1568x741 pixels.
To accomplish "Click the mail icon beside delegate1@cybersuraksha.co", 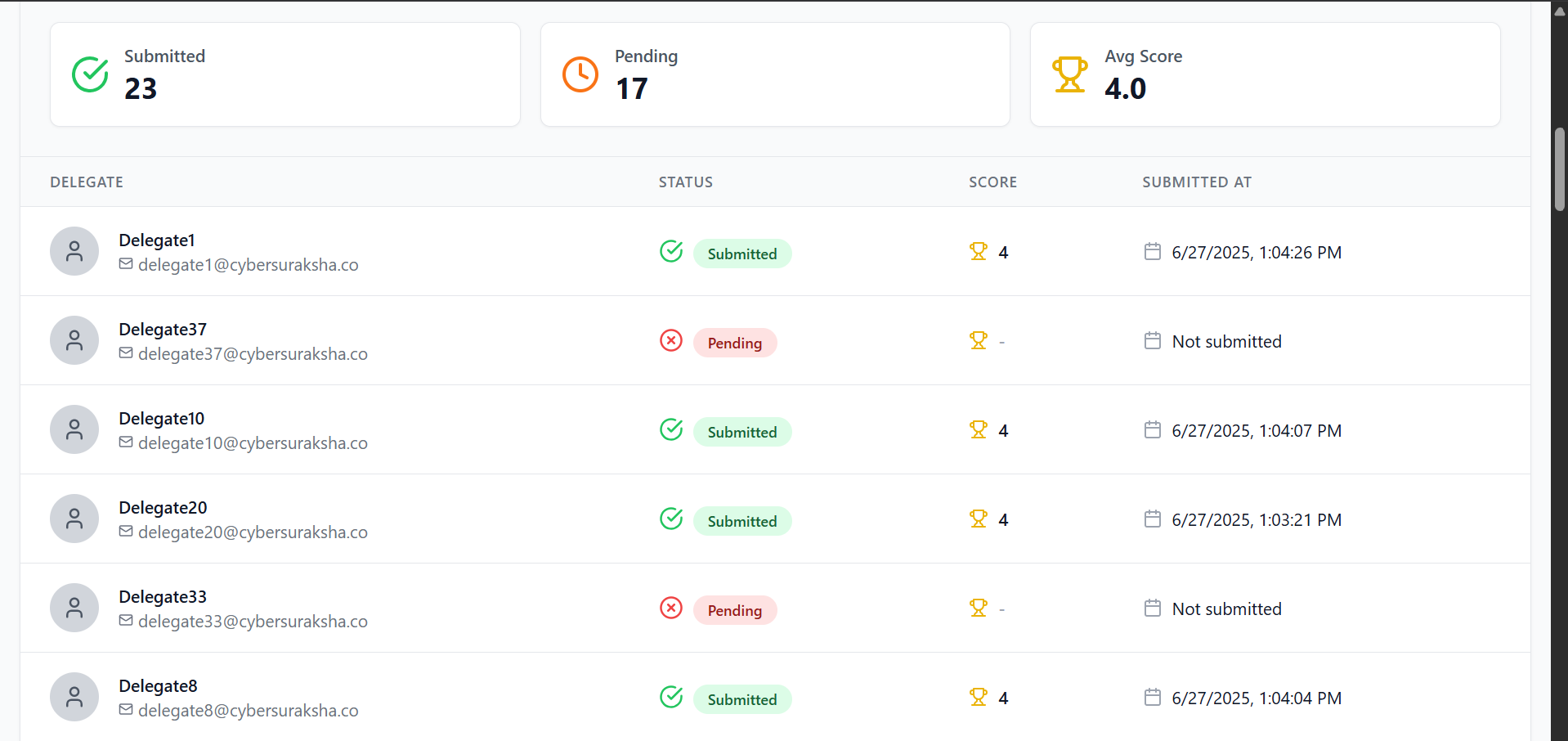I will tap(126, 263).
